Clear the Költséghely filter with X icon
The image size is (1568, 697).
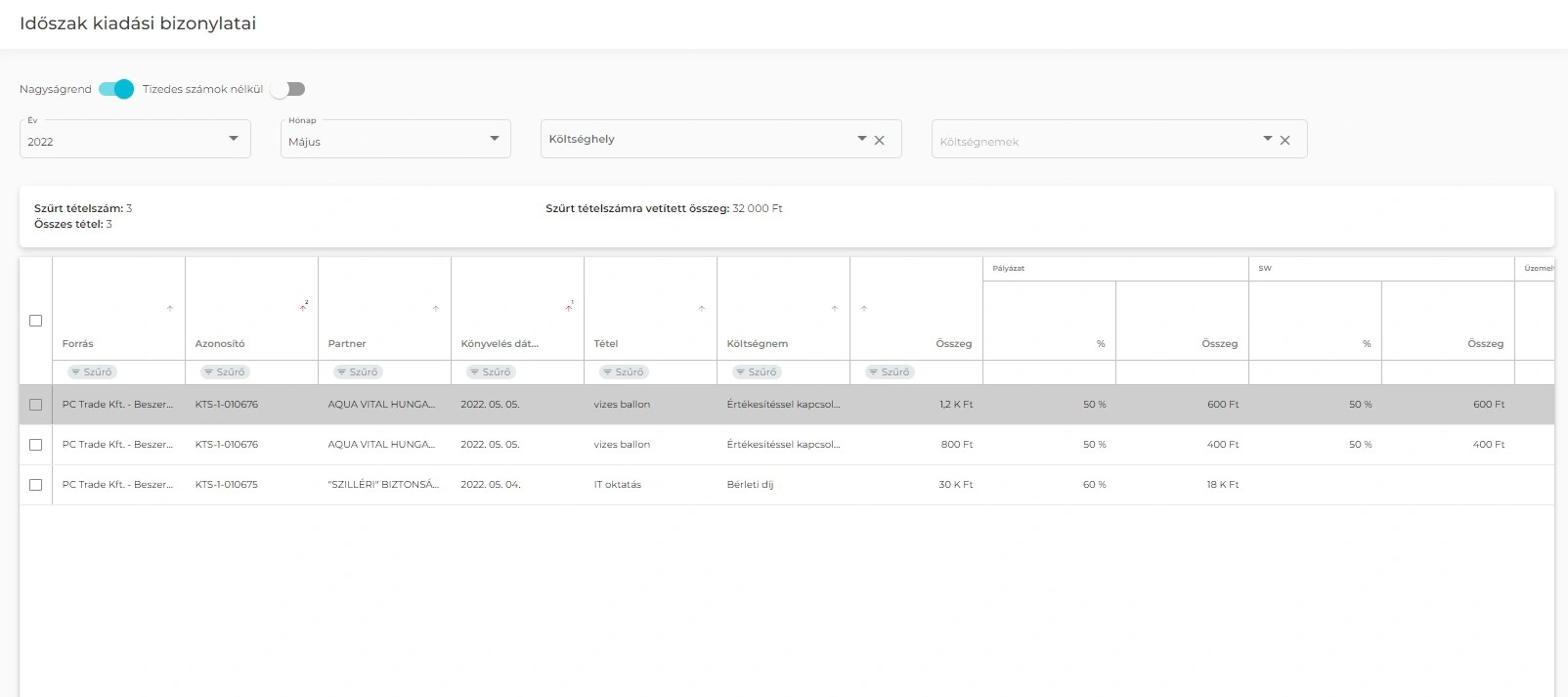click(x=880, y=140)
